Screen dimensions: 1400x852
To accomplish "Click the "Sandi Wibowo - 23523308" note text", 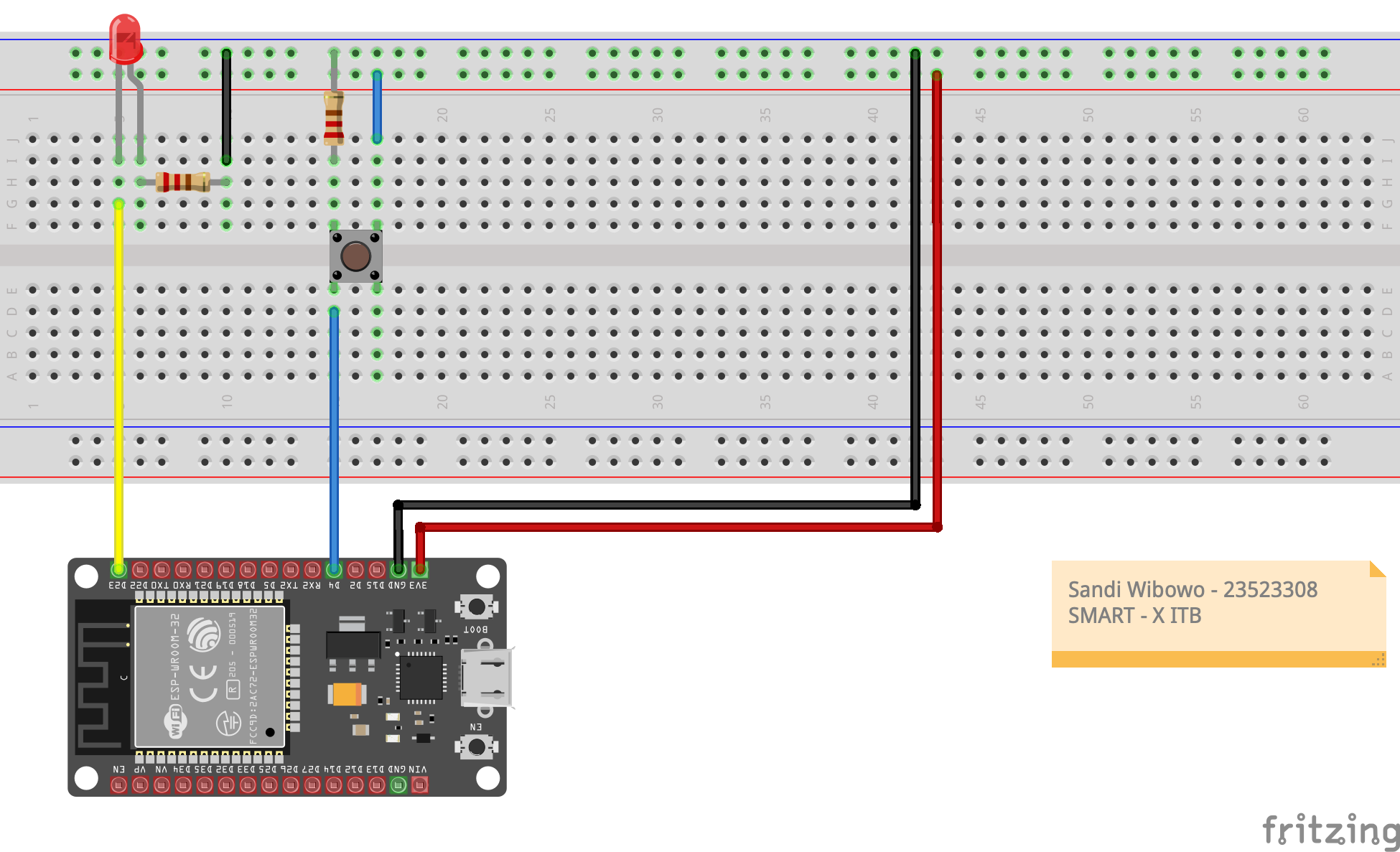I will 1193,589.
